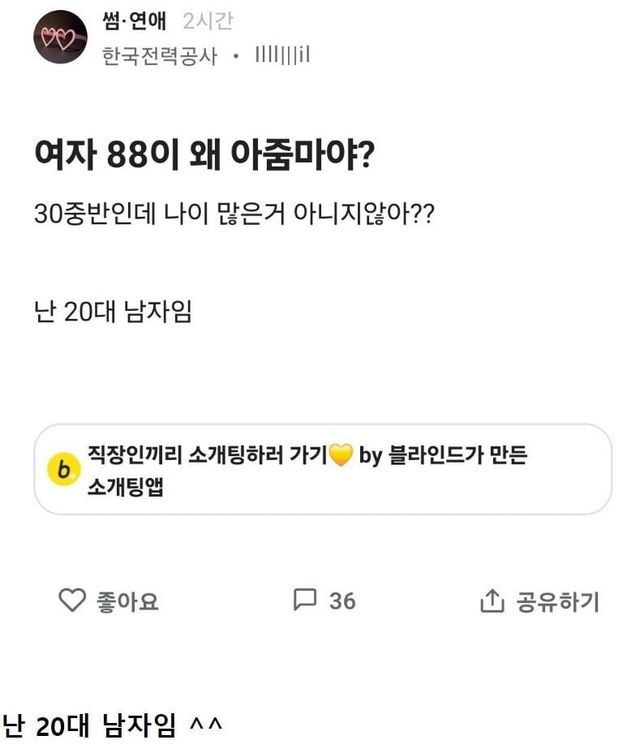The height and width of the screenshot is (754, 640).
Task: Click the pink hearts profile avatar
Action: [59, 38]
